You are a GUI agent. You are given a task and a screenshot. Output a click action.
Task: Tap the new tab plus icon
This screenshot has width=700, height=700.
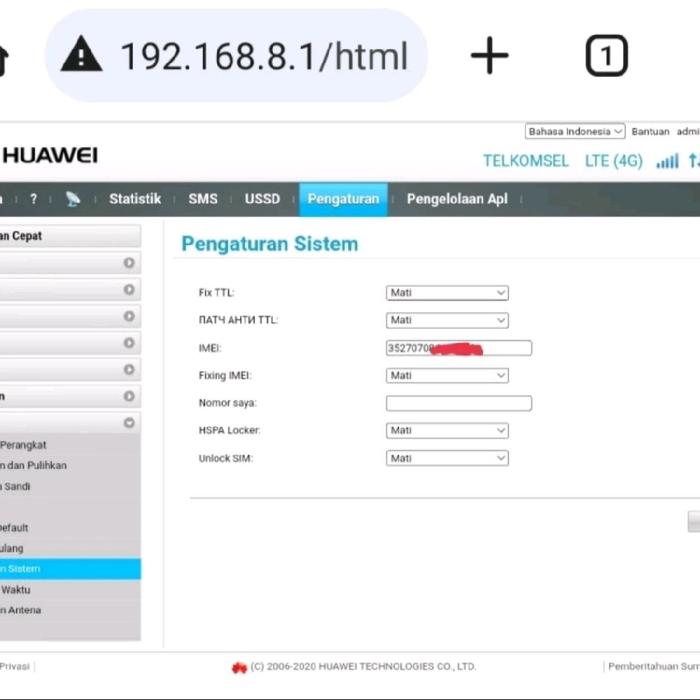click(489, 56)
